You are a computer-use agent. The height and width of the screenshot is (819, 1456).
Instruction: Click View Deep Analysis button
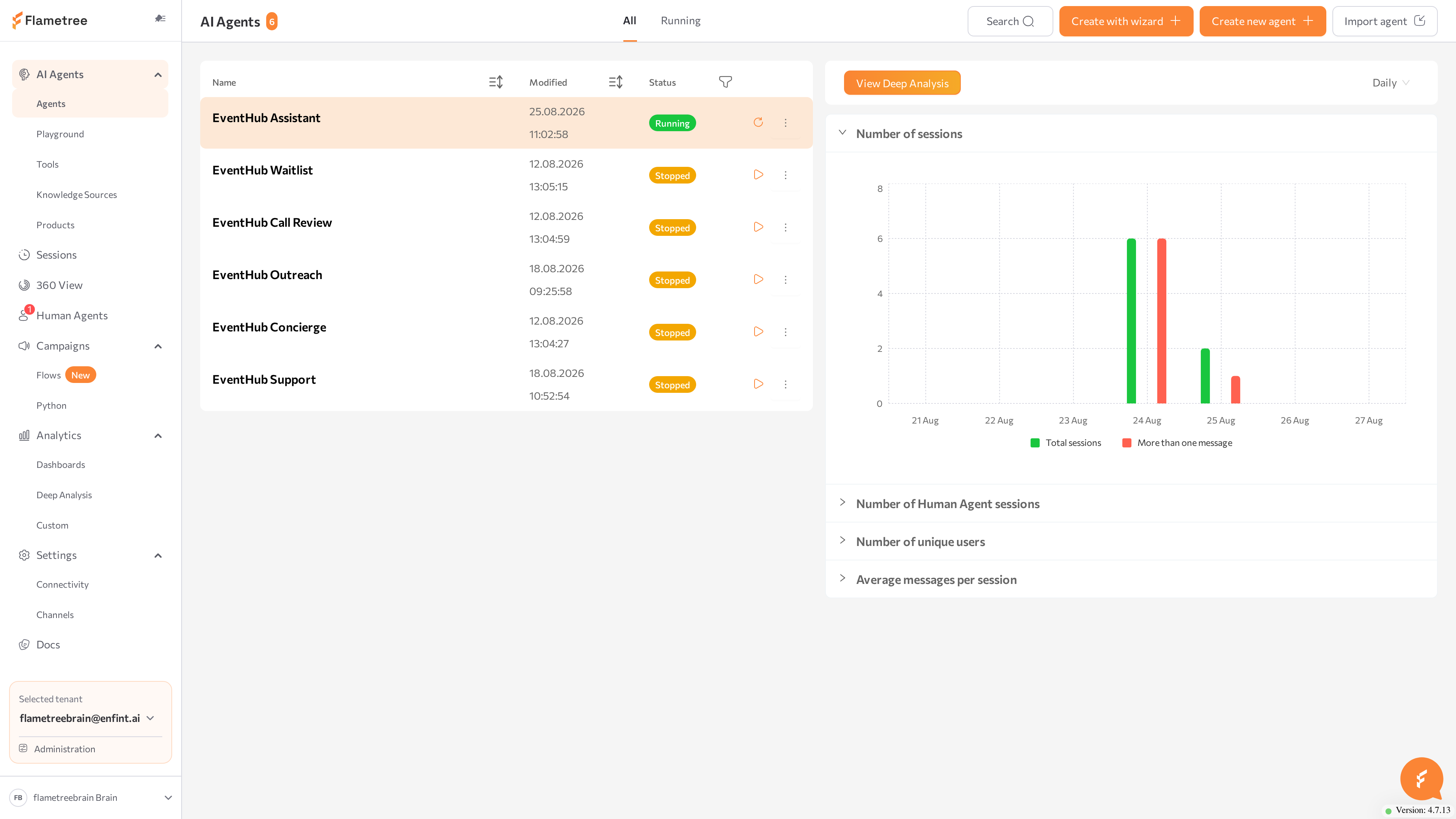point(902,83)
